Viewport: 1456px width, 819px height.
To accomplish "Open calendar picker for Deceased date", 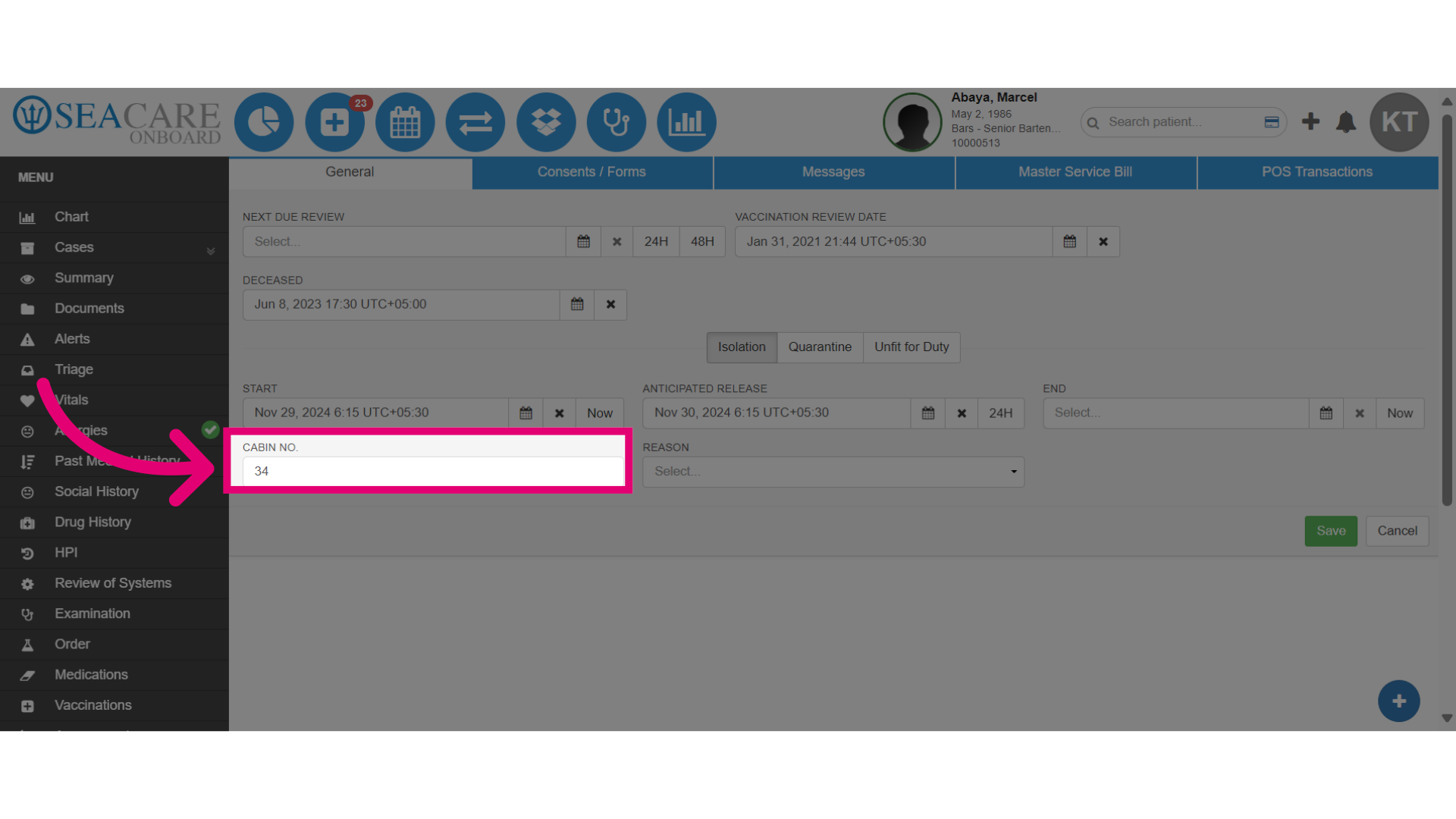I will click(577, 304).
